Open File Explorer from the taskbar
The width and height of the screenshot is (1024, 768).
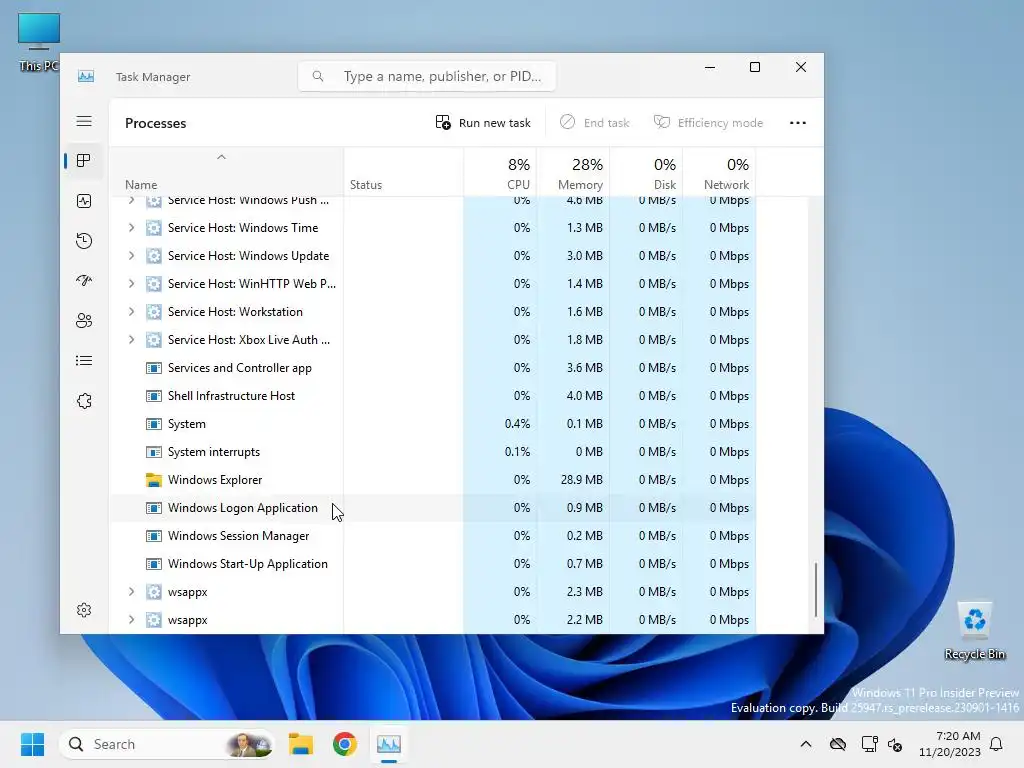point(301,744)
